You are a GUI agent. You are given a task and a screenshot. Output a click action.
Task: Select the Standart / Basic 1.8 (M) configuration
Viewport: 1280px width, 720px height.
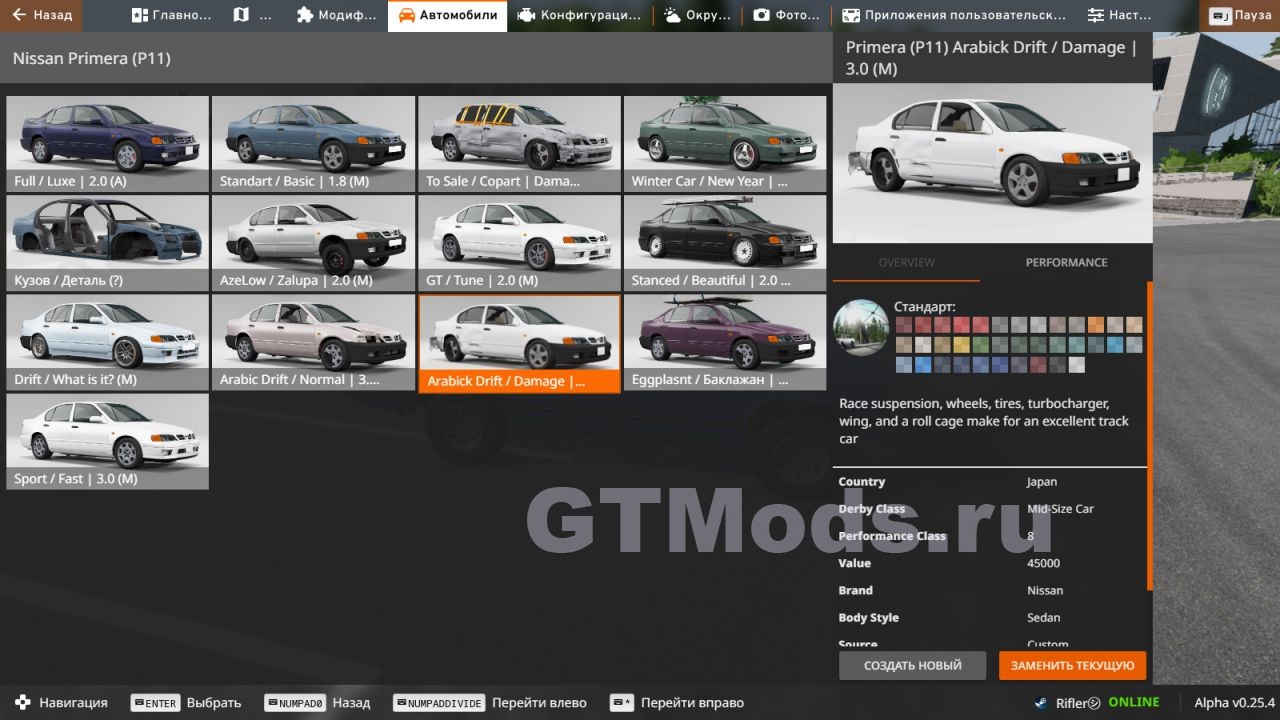(x=313, y=144)
